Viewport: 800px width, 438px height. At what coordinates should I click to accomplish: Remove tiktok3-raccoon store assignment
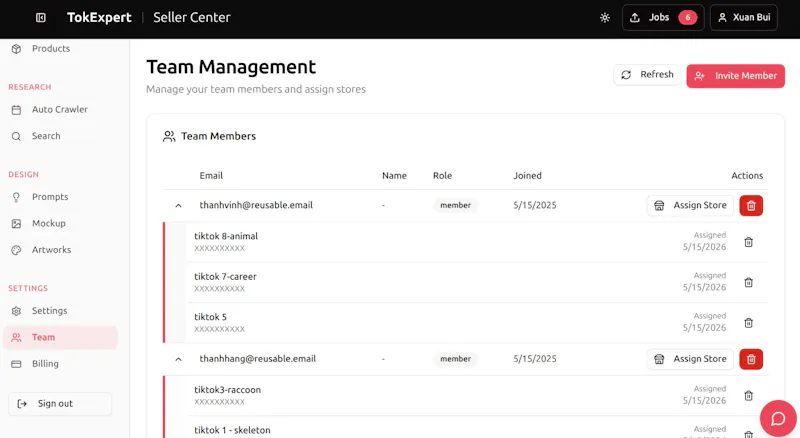(x=748, y=396)
